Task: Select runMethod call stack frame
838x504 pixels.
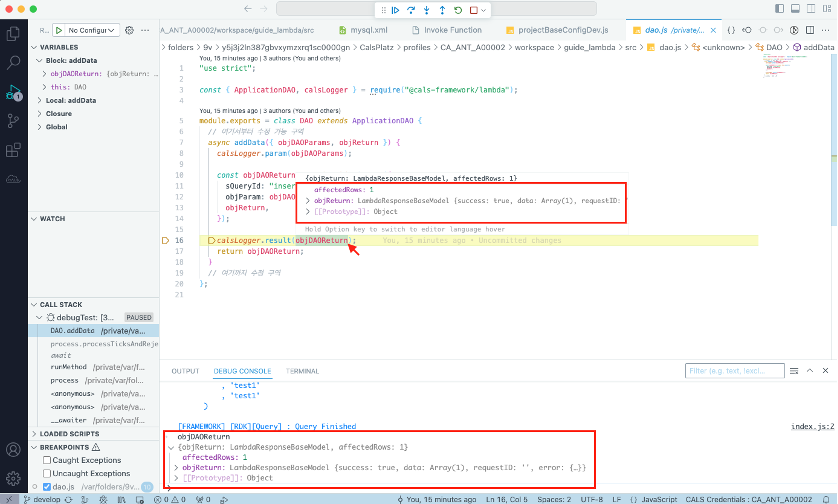Action: tap(94, 367)
